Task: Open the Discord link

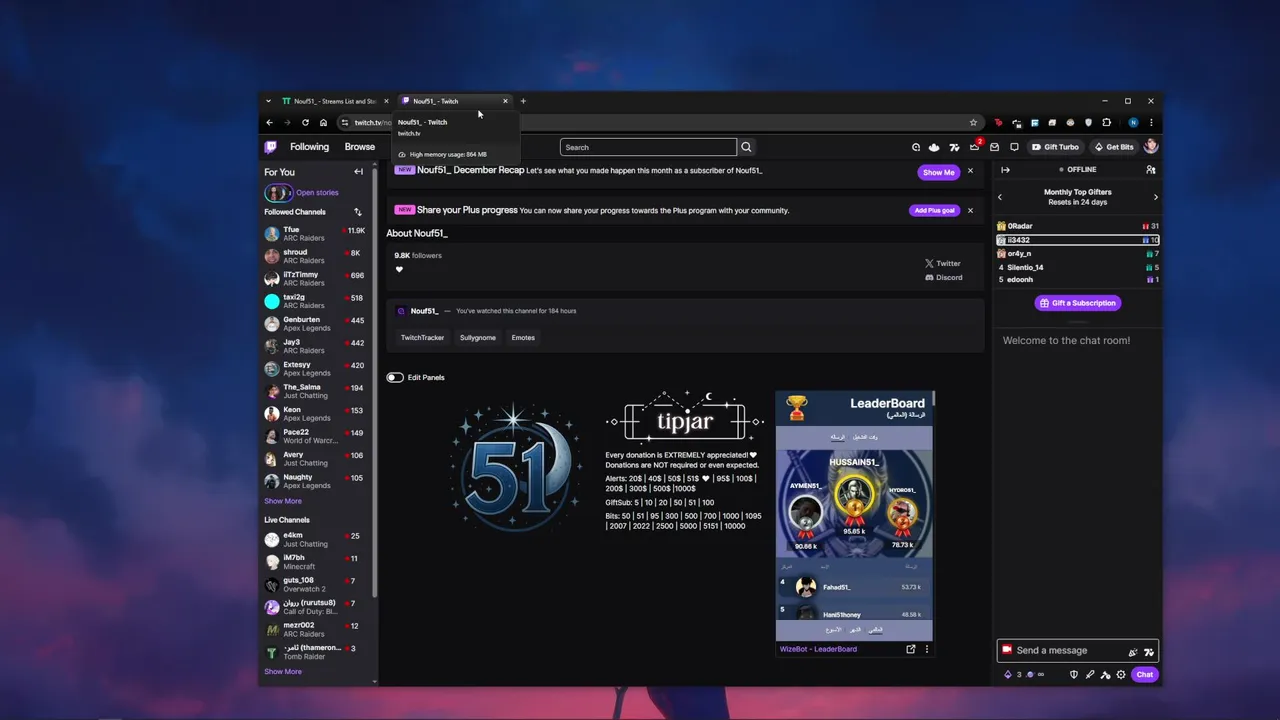Action: click(944, 277)
